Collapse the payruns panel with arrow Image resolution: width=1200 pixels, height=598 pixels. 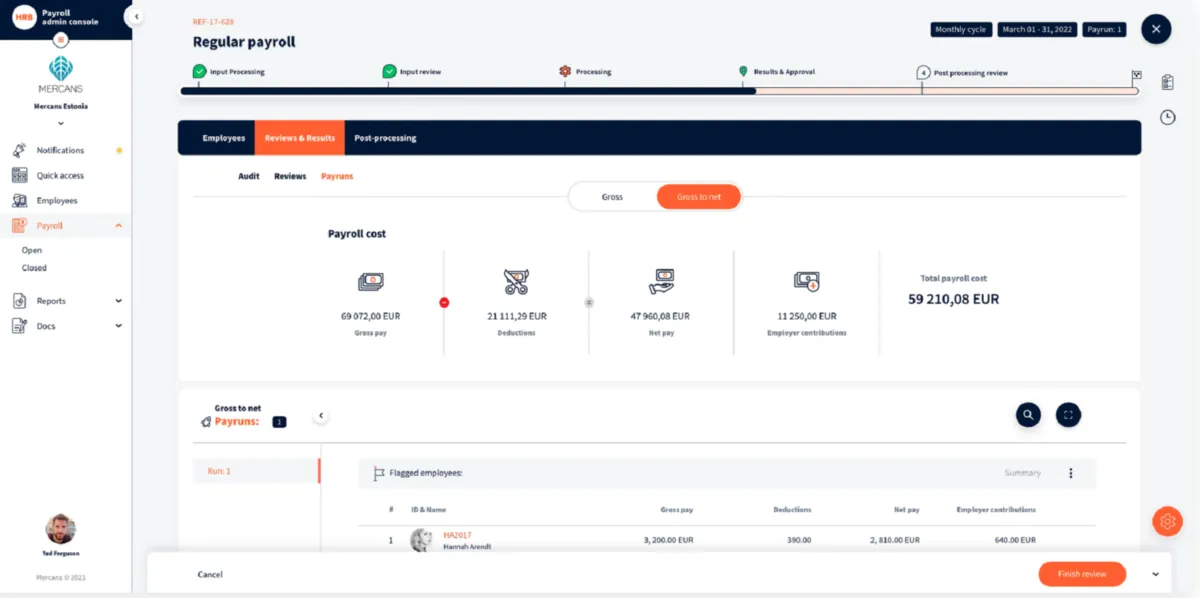(321, 415)
